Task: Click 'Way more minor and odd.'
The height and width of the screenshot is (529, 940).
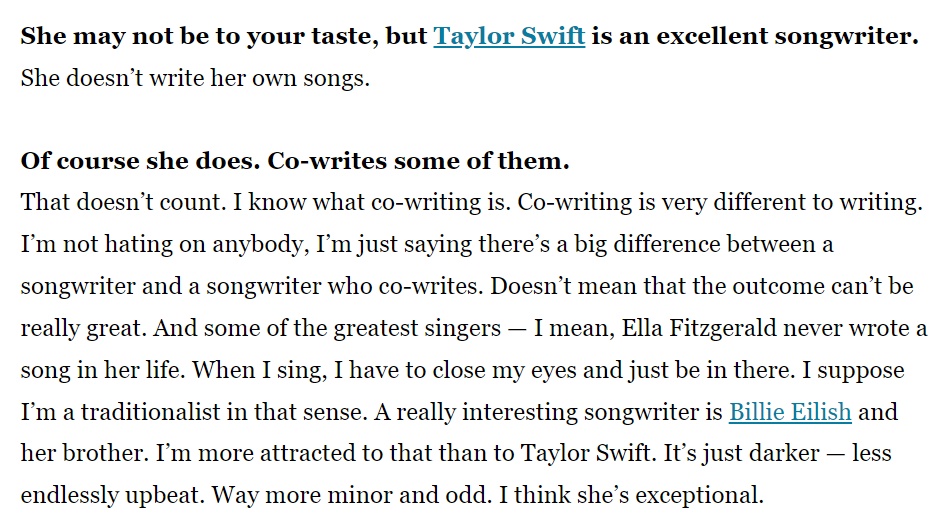Action: pyautogui.click(x=352, y=495)
